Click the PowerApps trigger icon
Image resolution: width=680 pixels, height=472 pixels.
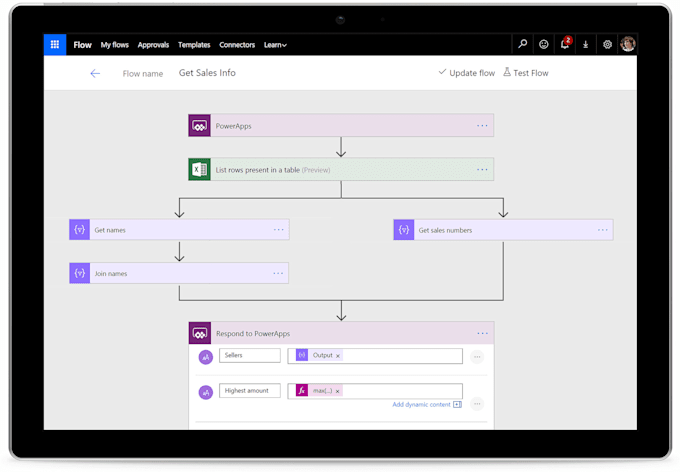(199, 126)
